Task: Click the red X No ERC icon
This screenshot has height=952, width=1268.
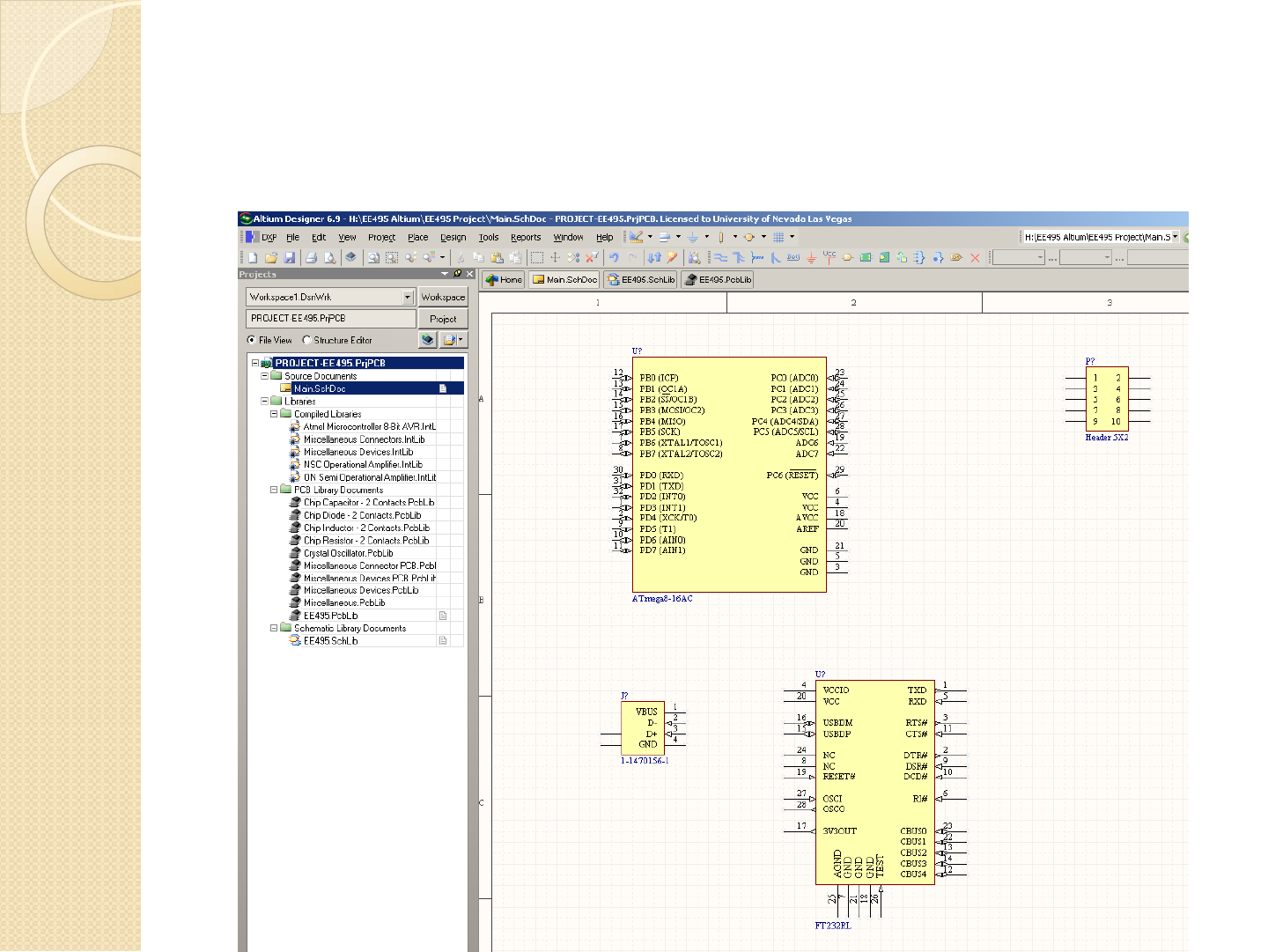Action: (975, 258)
